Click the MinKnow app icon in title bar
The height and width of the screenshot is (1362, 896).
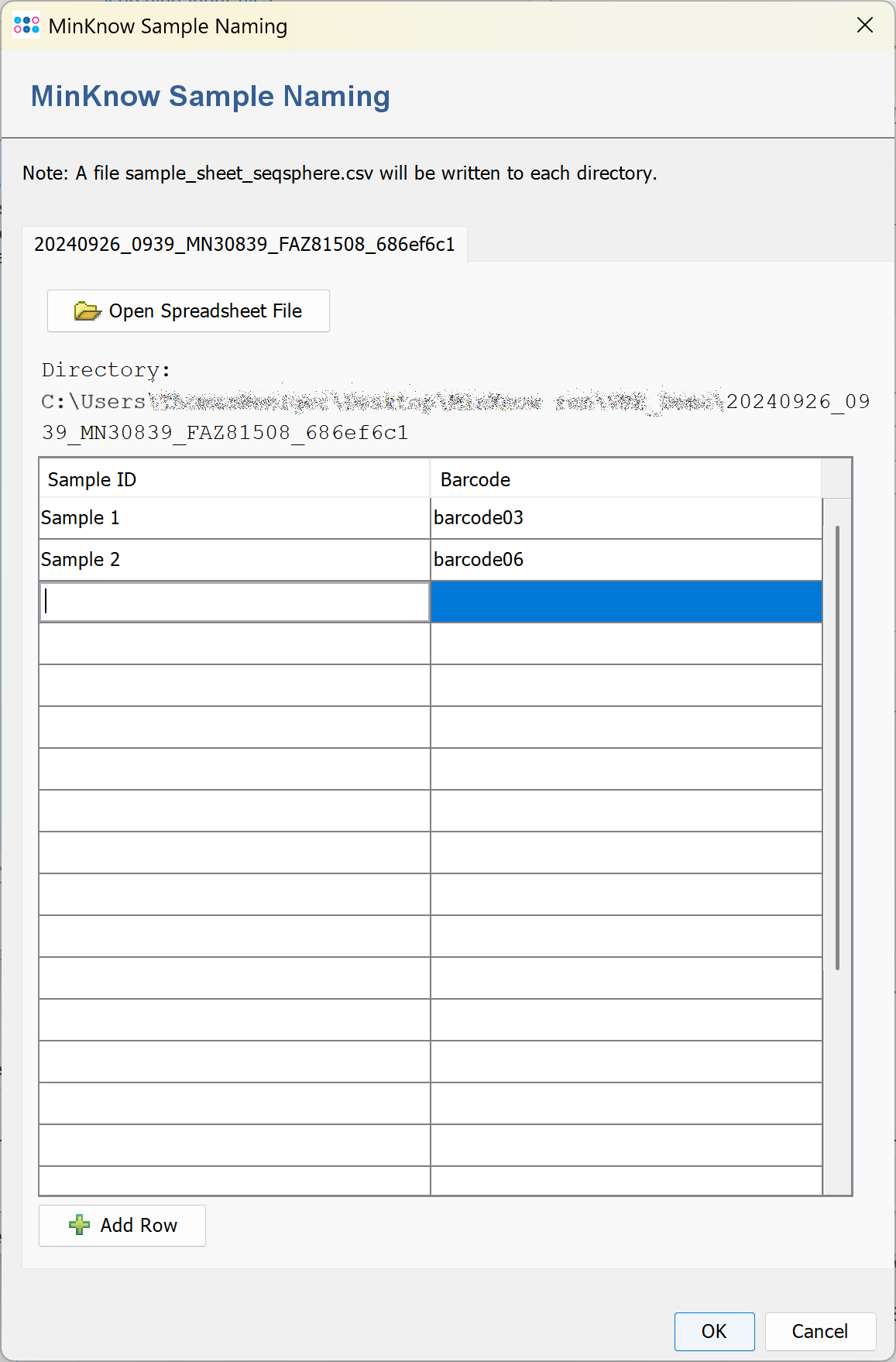pyautogui.click(x=26, y=26)
